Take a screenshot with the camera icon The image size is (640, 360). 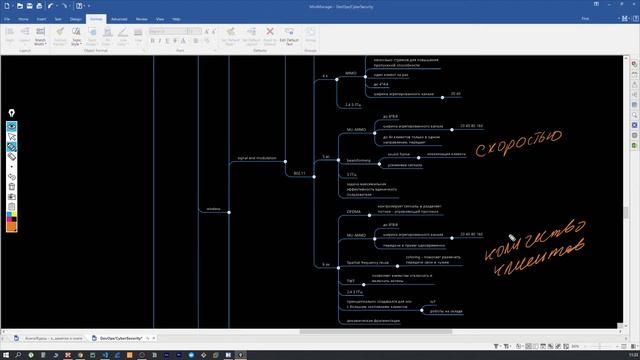pyautogui.click(x=11, y=197)
